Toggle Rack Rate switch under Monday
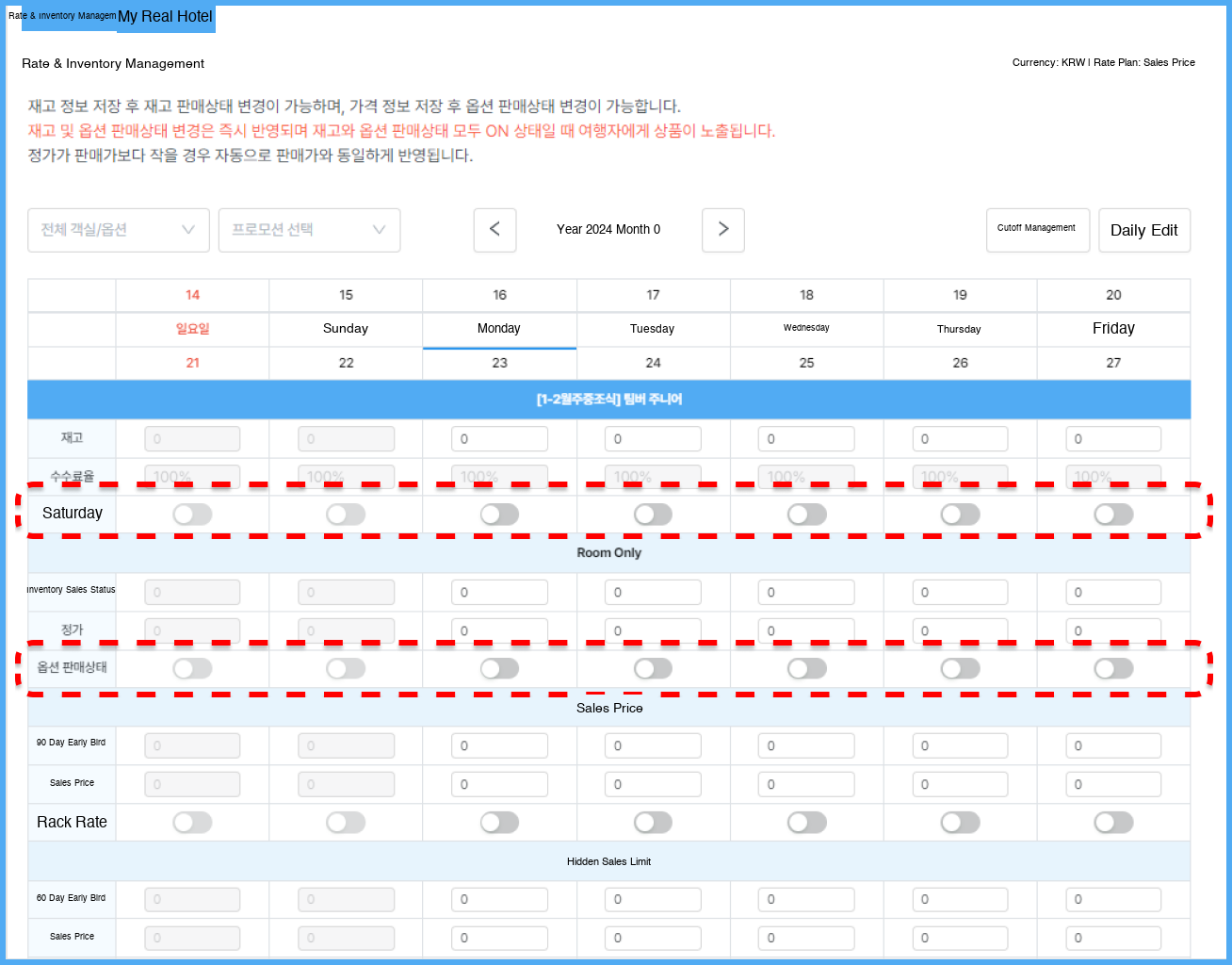1232x965 pixels. 499,823
